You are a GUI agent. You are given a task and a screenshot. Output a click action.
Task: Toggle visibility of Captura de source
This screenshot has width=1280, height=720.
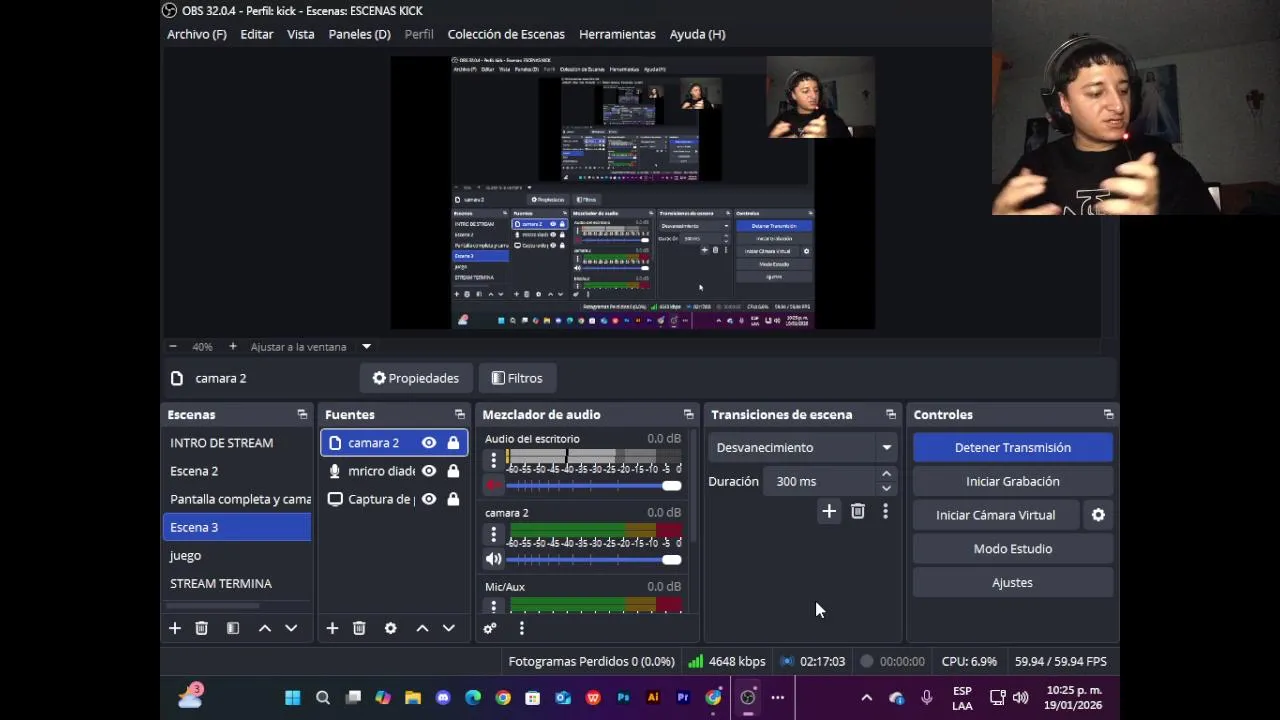pyautogui.click(x=429, y=499)
